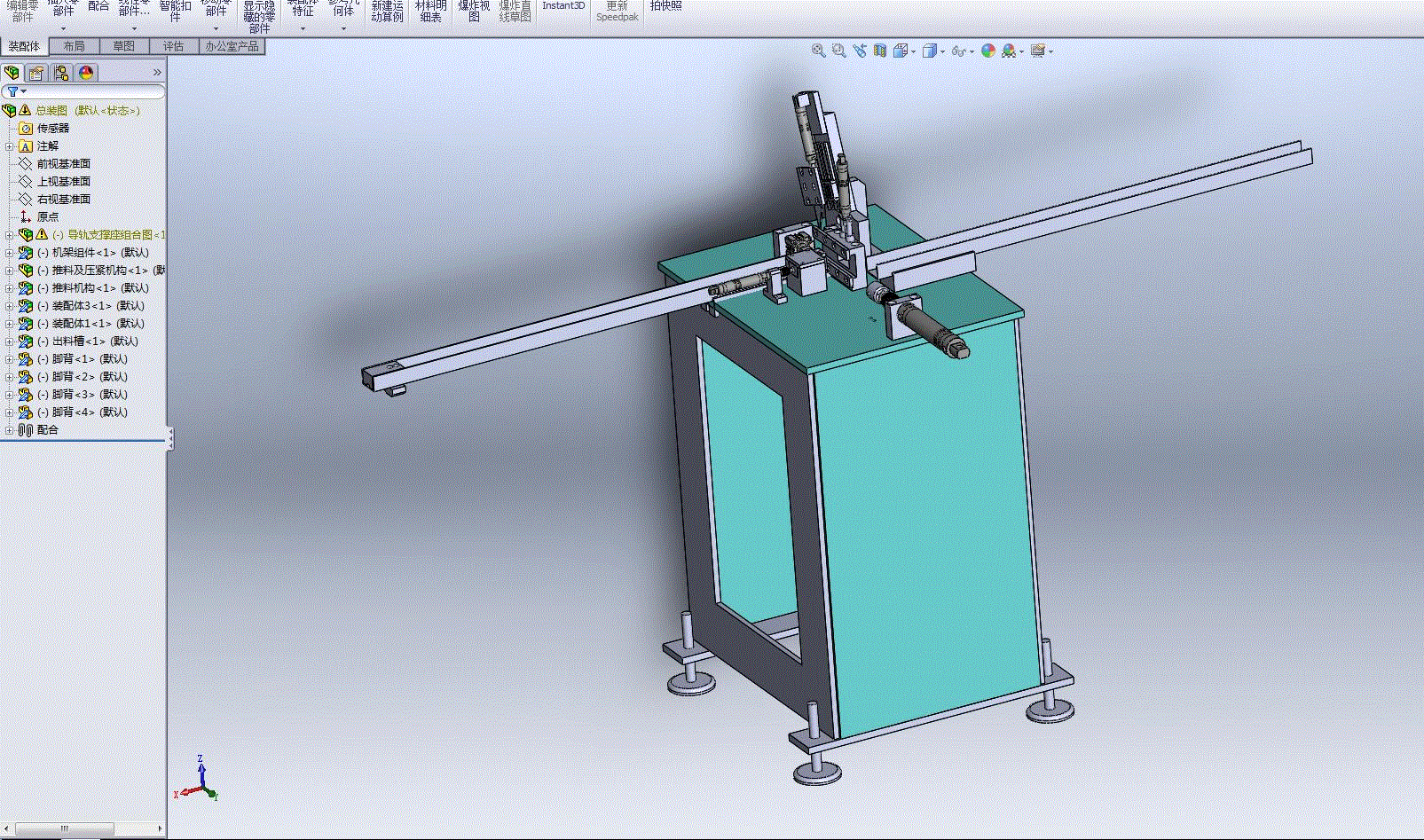
Task: Expand the 配合 mates folder node
Action: point(9,430)
